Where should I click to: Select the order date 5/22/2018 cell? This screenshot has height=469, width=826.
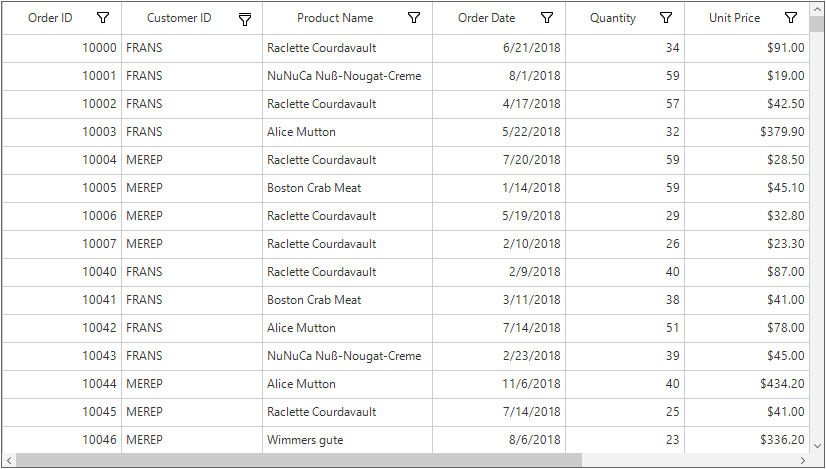coord(499,132)
